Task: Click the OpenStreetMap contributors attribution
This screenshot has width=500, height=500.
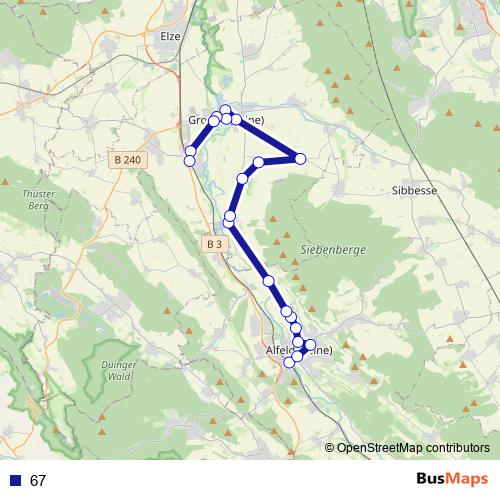Action: [x=407, y=448]
